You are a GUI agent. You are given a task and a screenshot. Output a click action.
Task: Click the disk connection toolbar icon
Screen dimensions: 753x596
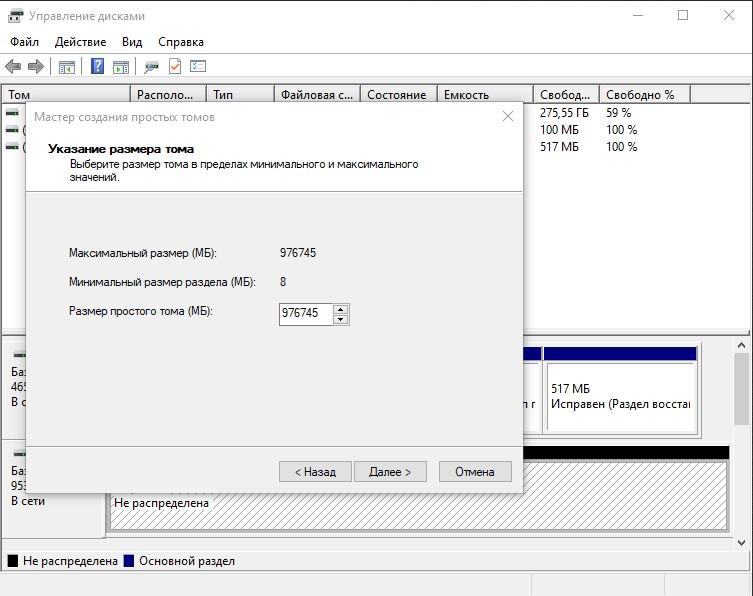pyautogui.click(x=151, y=67)
